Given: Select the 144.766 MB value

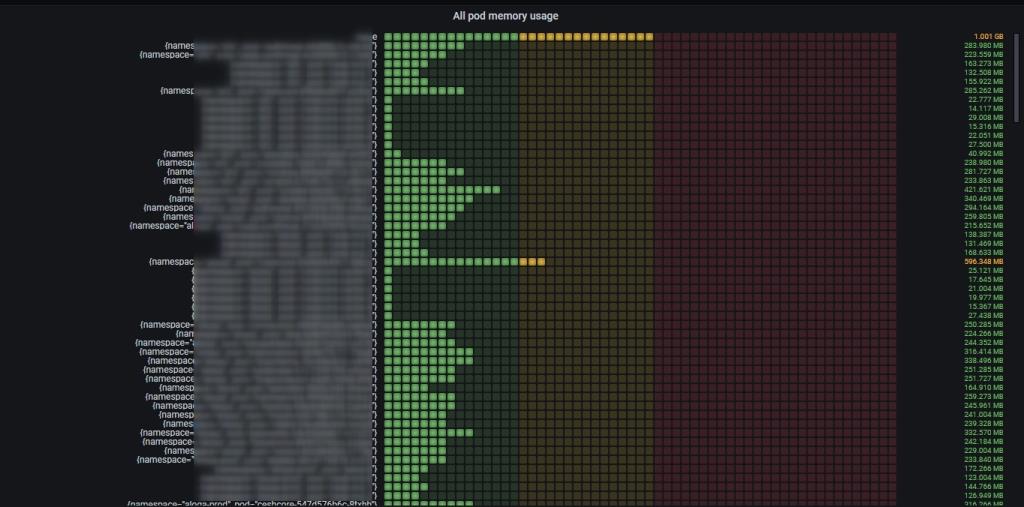Looking at the screenshot, I should coord(984,486).
